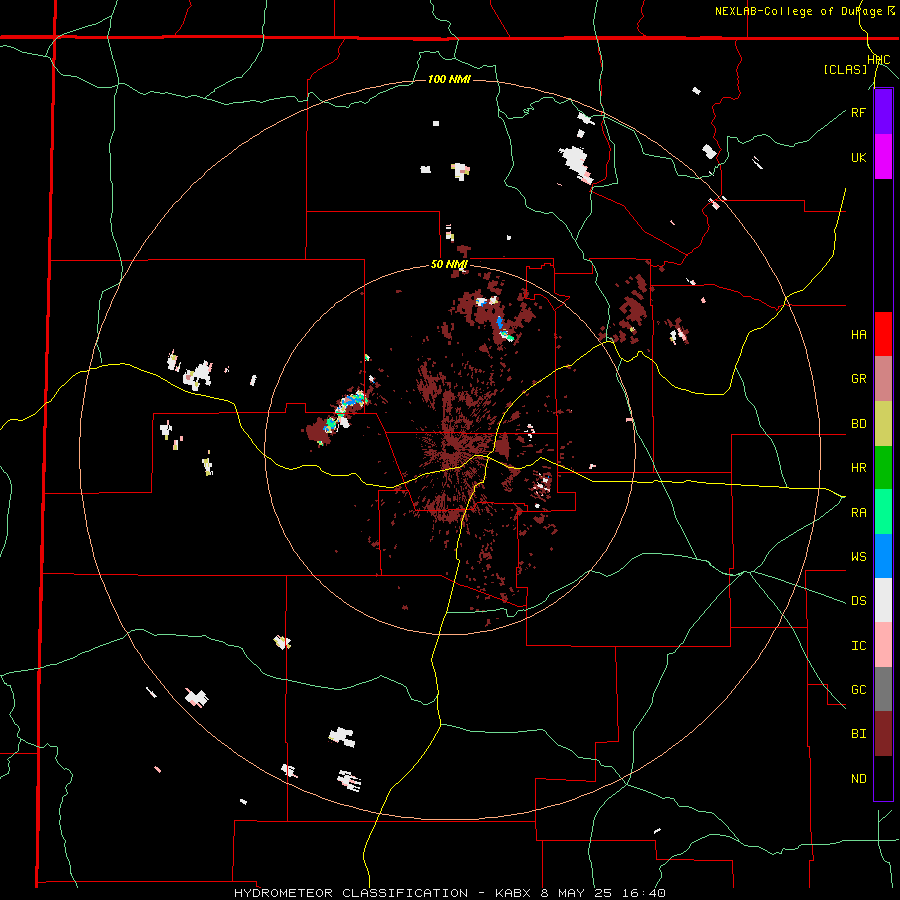Click the RF purple legend swatch
The width and height of the screenshot is (900, 900).
click(883, 112)
